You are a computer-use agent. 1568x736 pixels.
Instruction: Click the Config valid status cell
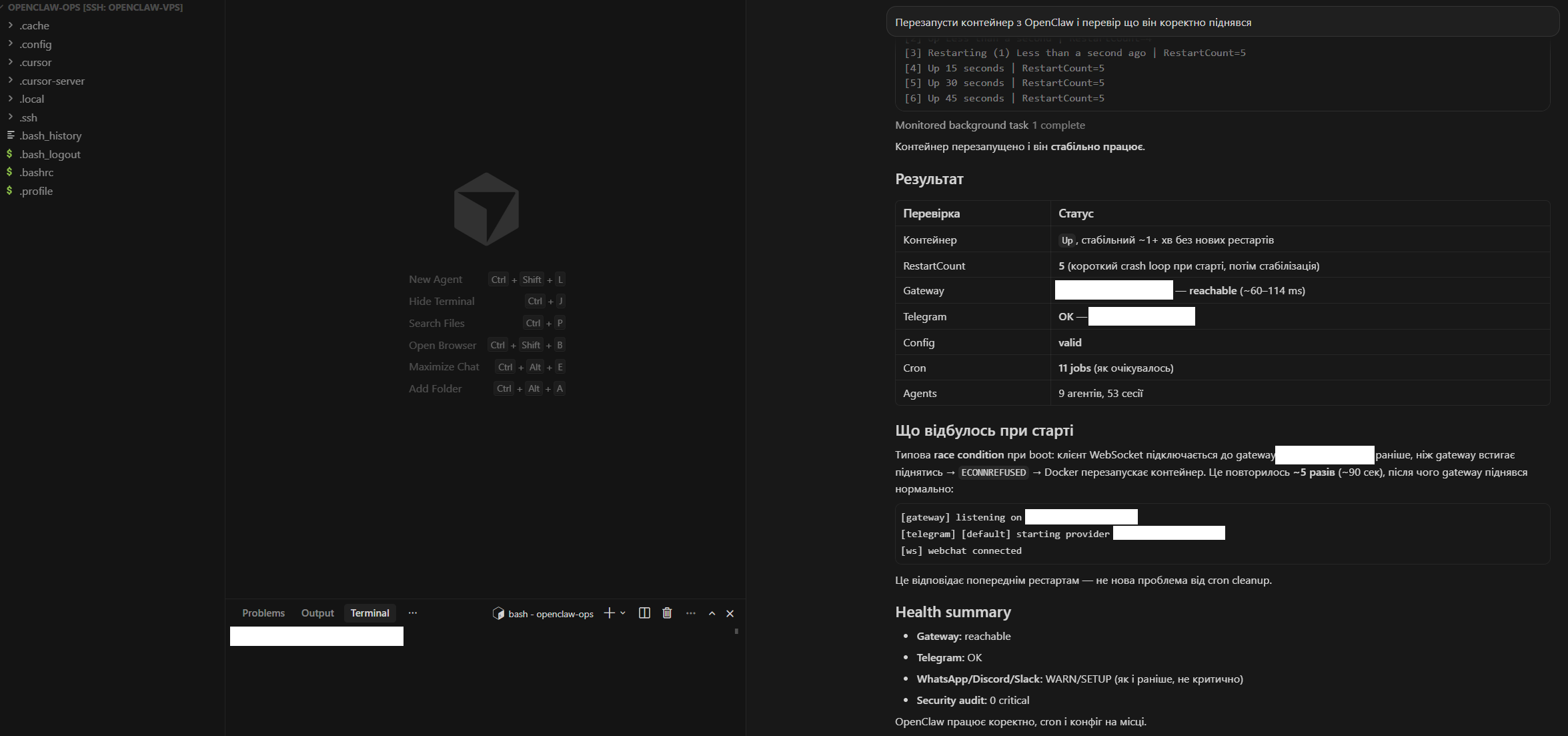[1070, 342]
